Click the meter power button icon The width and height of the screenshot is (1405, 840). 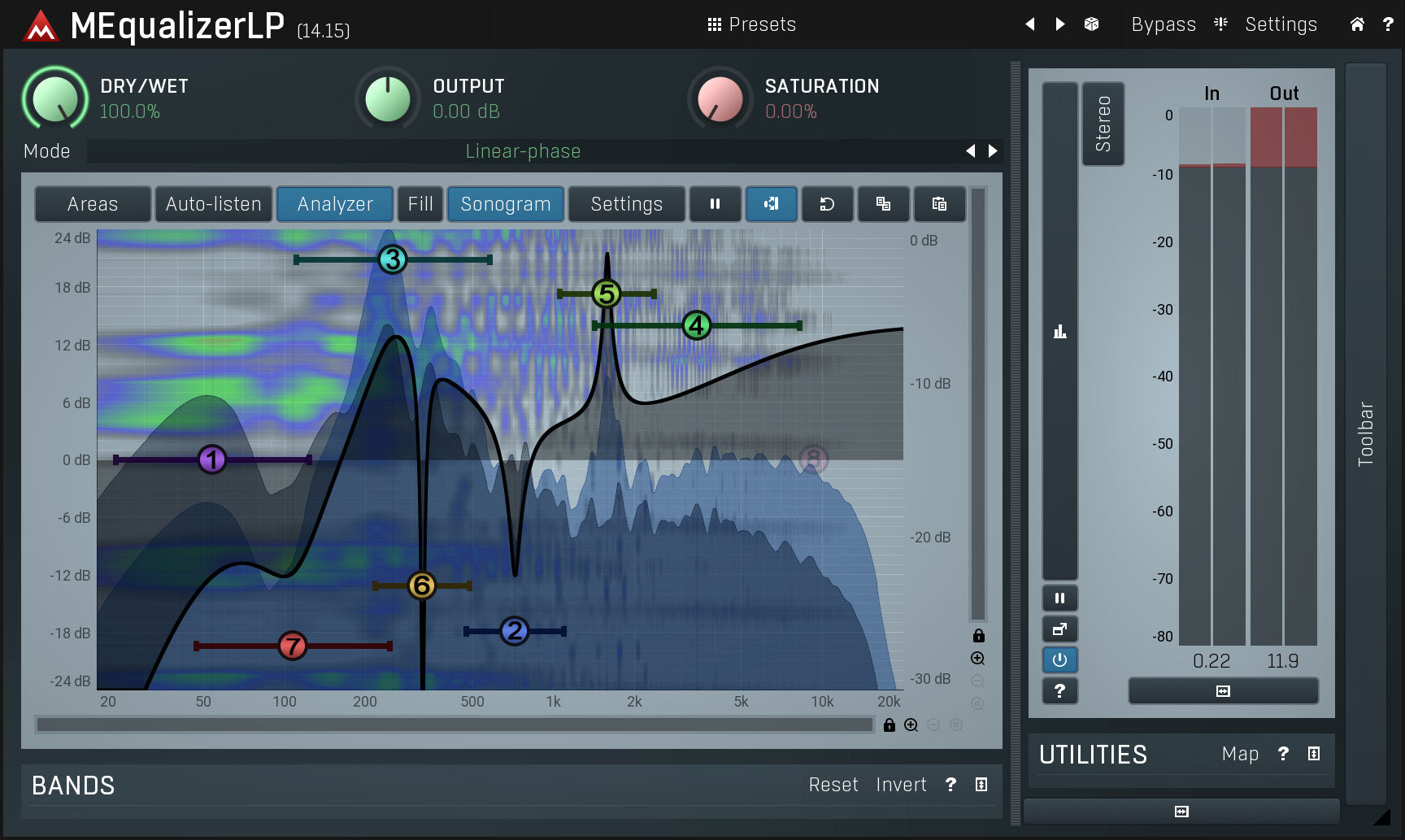[1059, 659]
